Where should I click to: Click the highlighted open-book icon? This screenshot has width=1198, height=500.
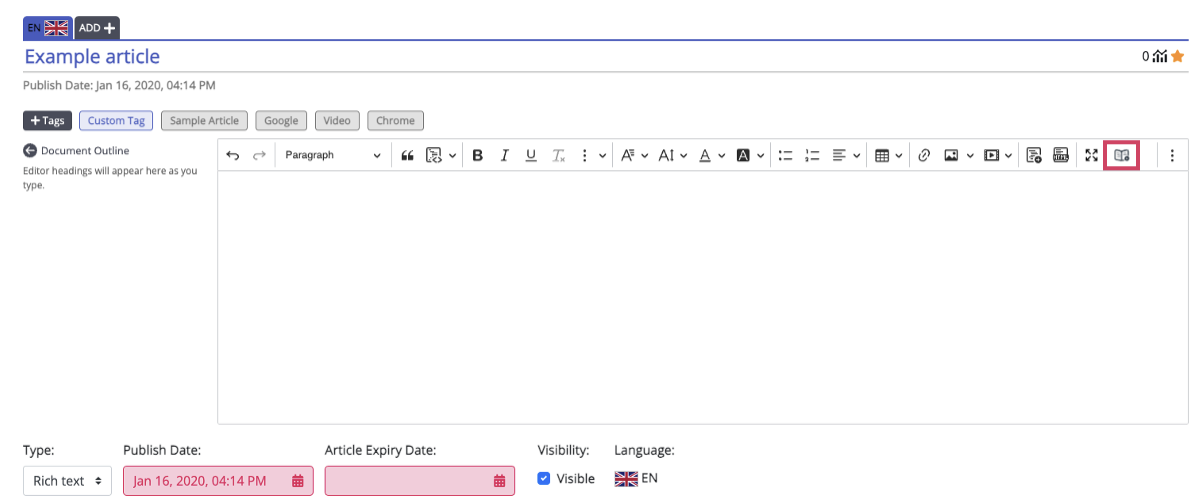pos(1121,156)
